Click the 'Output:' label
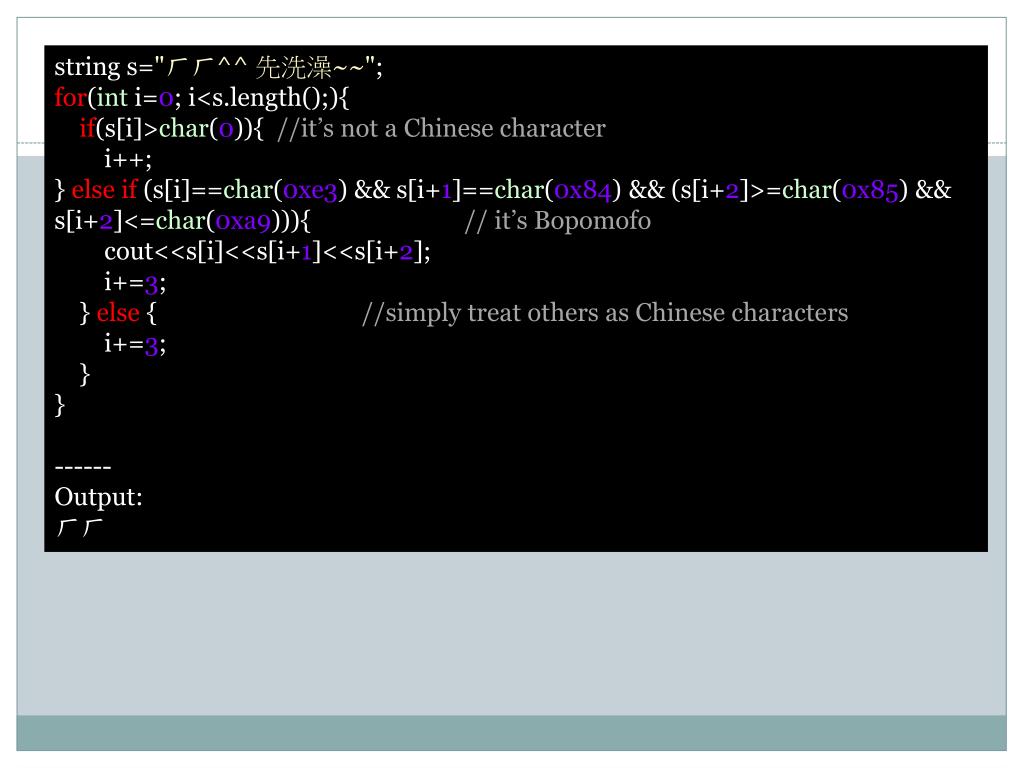1024x768 pixels. click(99, 498)
